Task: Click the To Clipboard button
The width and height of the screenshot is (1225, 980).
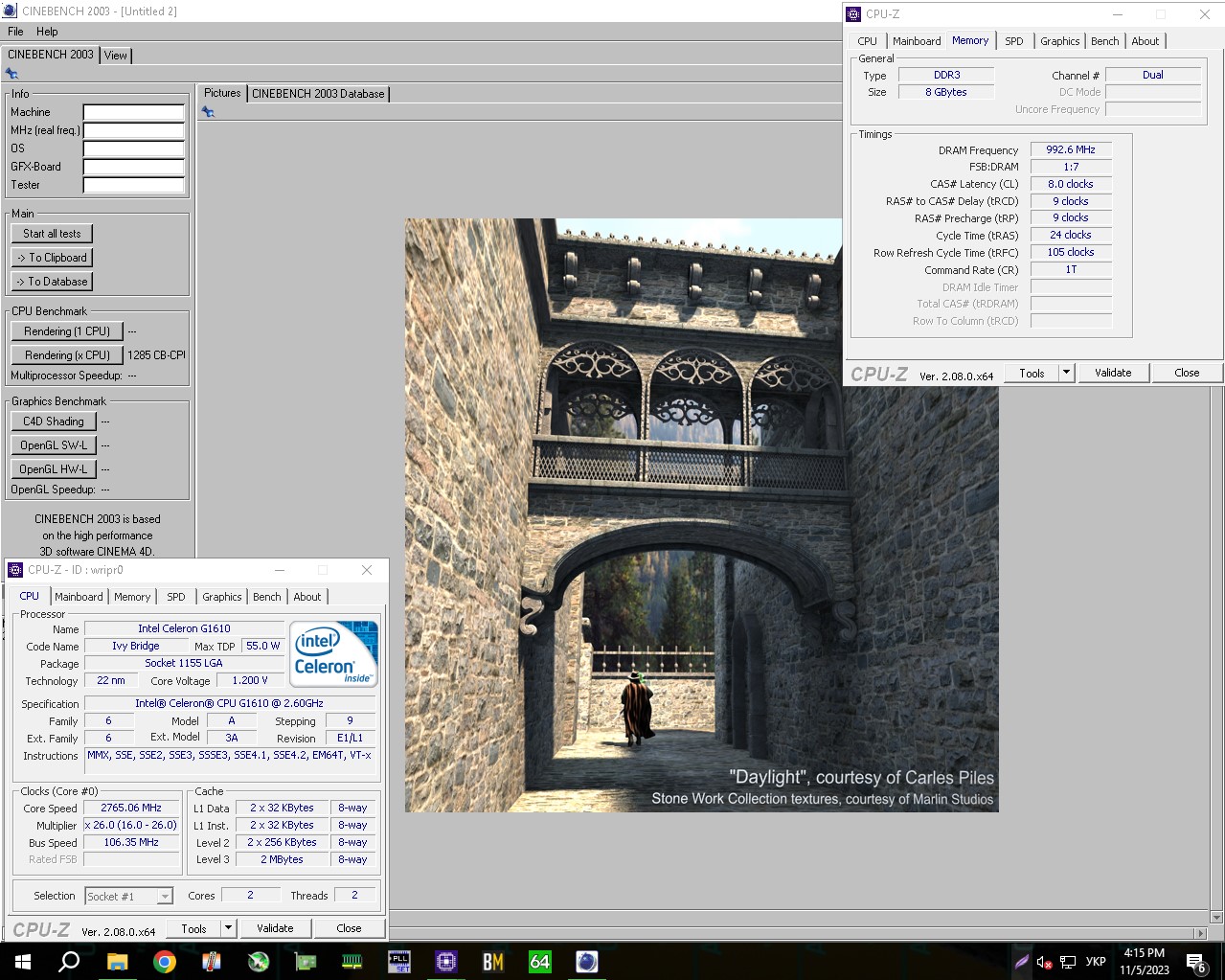Action: (x=53, y=258)
